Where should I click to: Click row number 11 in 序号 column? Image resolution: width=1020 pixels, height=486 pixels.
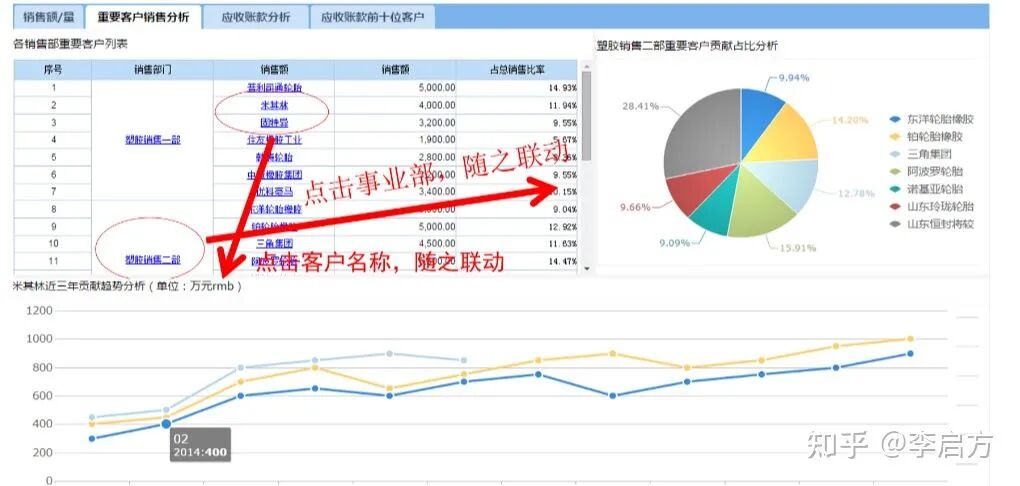(53, 261)
